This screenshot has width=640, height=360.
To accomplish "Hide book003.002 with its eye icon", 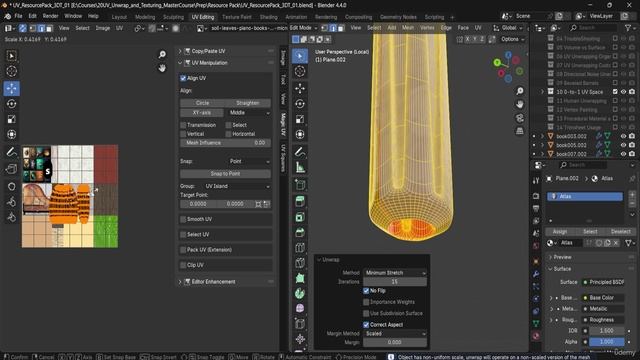I will click(x=623, y=136).
